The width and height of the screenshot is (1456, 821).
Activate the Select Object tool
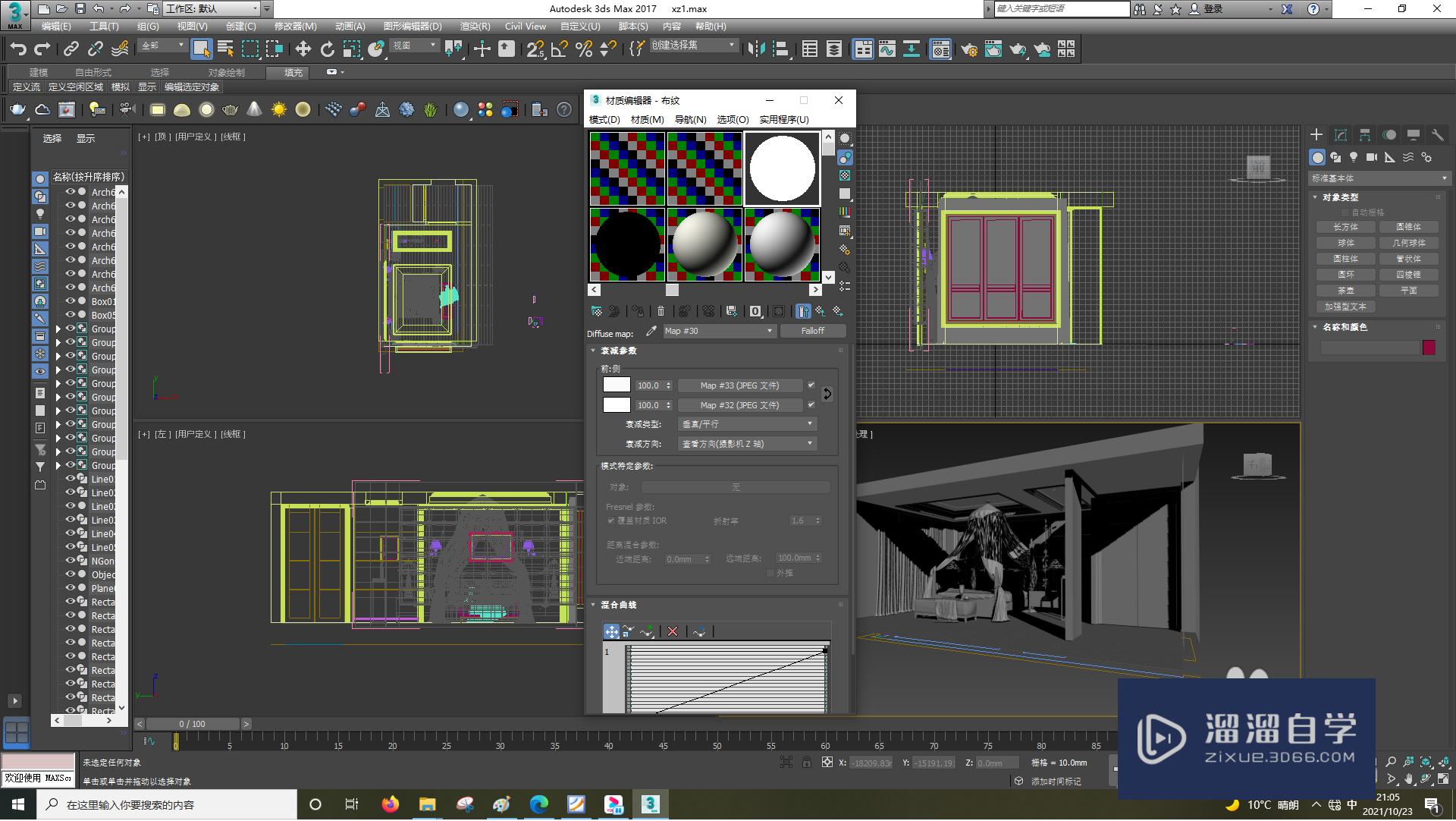(201, 49)
